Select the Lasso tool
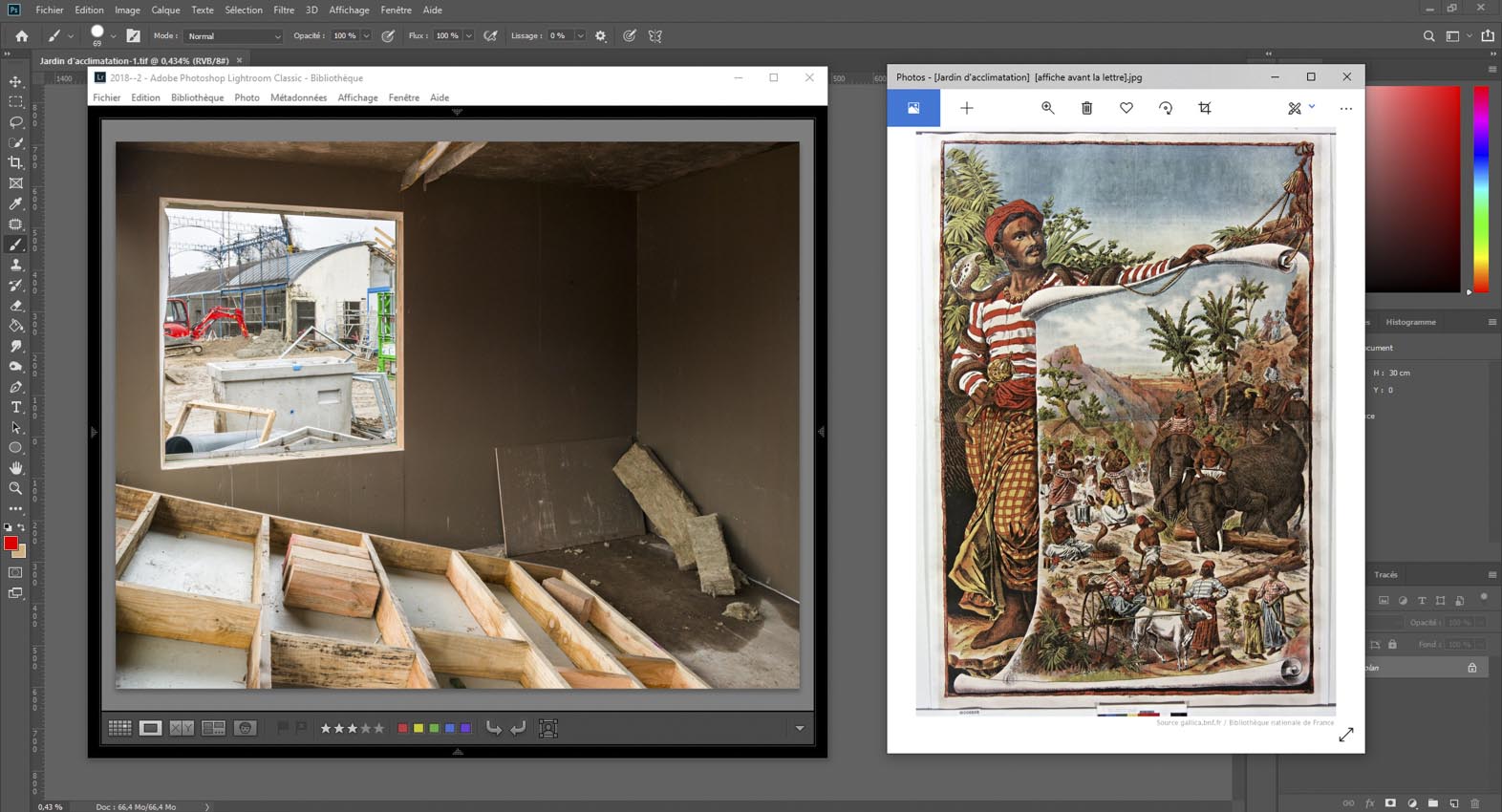 (15, 122)
